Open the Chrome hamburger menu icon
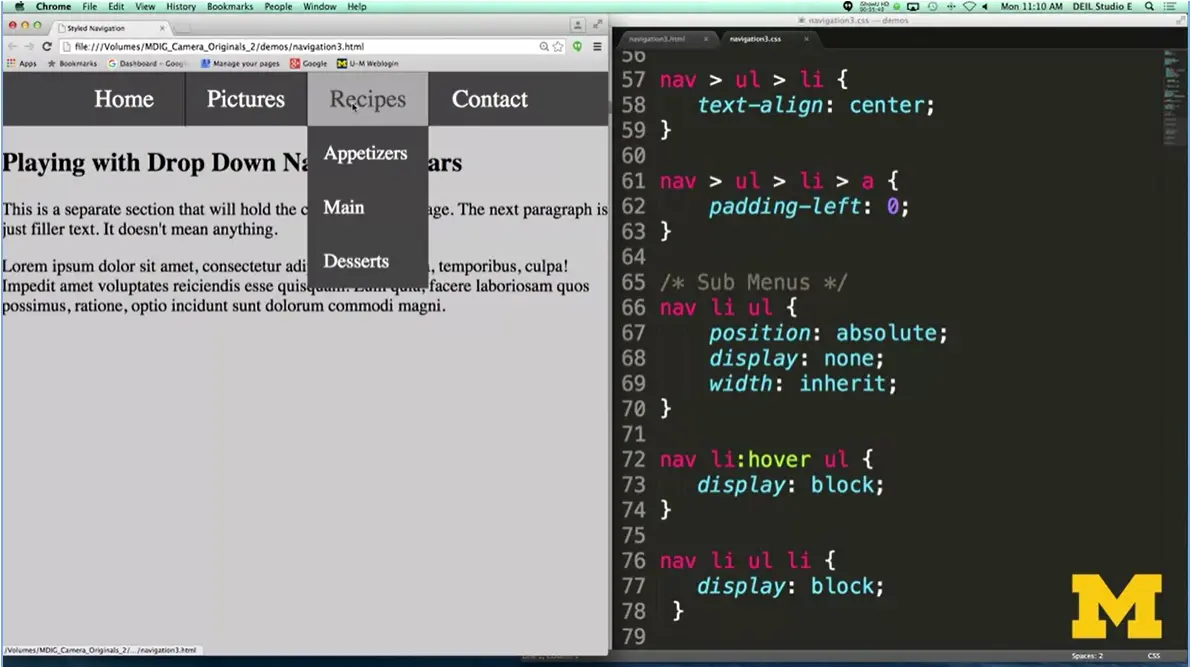1191x667 pixels. click(x=597, y=46)
